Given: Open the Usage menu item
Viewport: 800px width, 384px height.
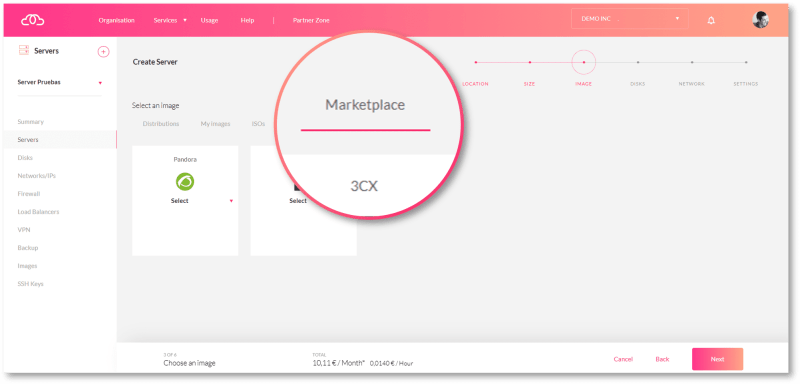Looking at the screenshot, I should 209,20.
